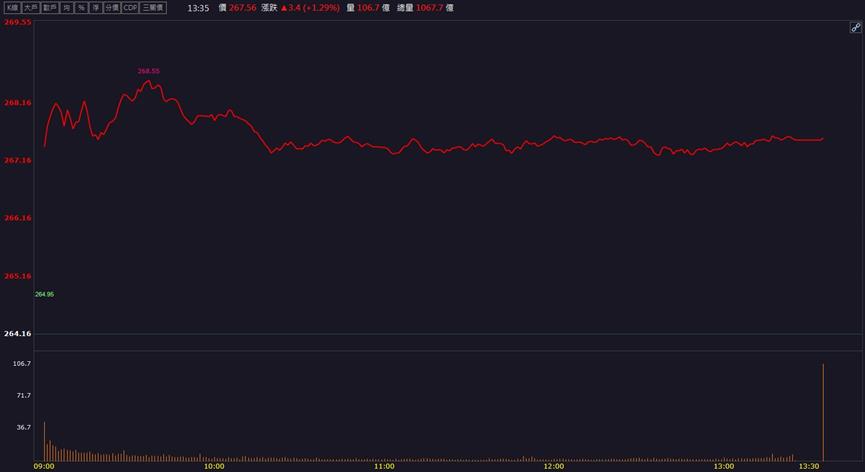Click the 265.16 axis price label
Screen dimensions: 865x472
coord(18,276)
